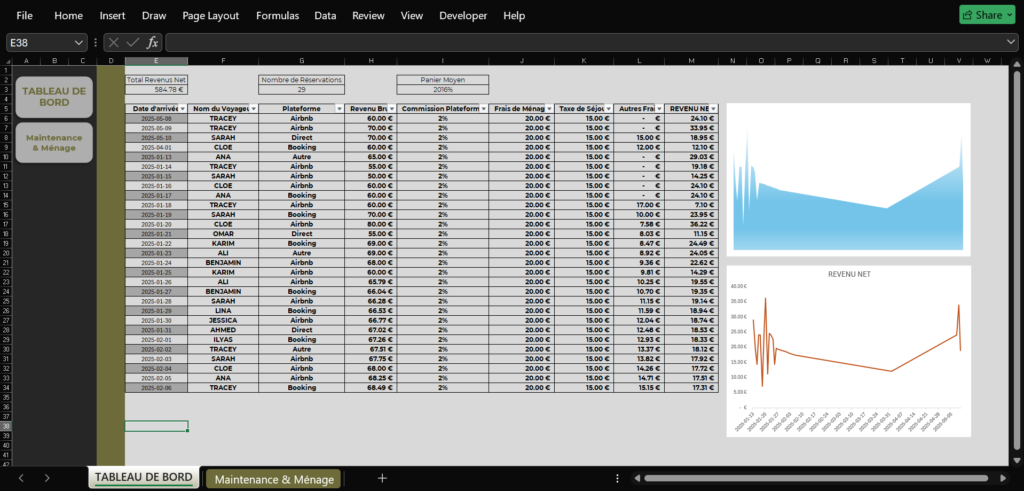Click the vertical scrollbar thumb

[x=1016, y=261]
